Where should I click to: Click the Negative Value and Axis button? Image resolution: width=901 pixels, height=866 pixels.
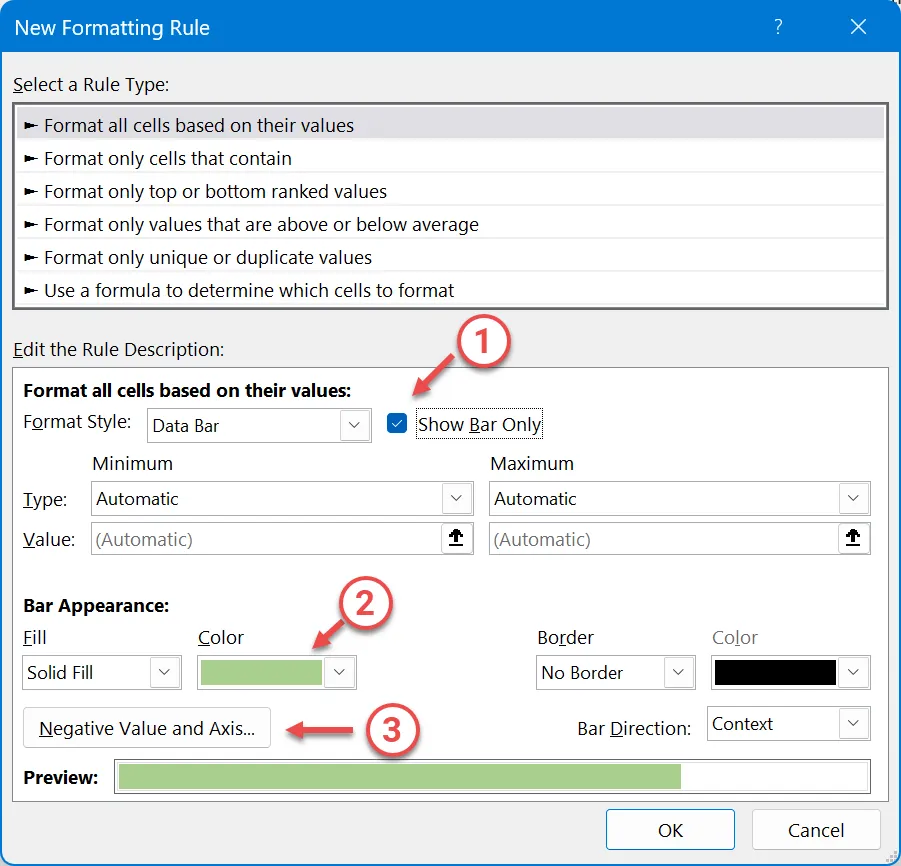click(147, 728)
